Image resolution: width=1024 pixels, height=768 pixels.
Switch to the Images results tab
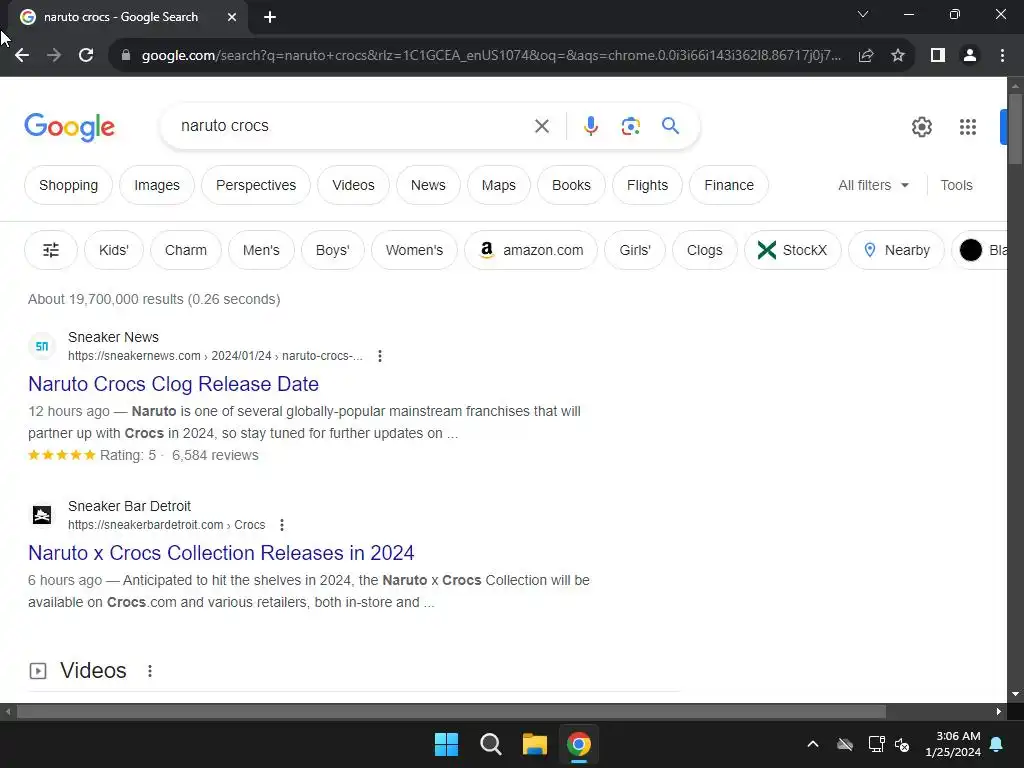(x=157, y=185)
